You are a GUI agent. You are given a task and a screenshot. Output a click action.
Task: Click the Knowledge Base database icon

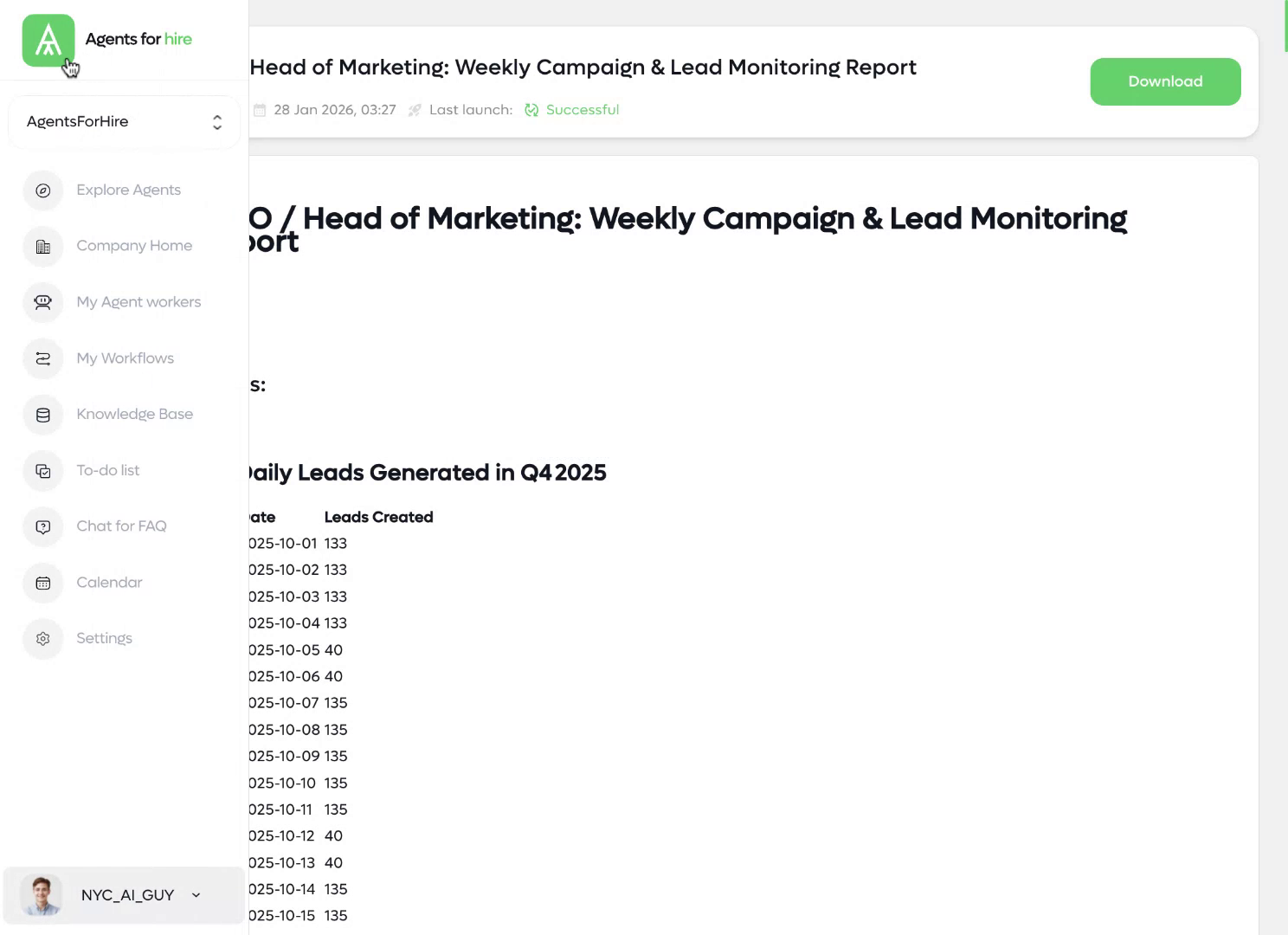point(43,415)
